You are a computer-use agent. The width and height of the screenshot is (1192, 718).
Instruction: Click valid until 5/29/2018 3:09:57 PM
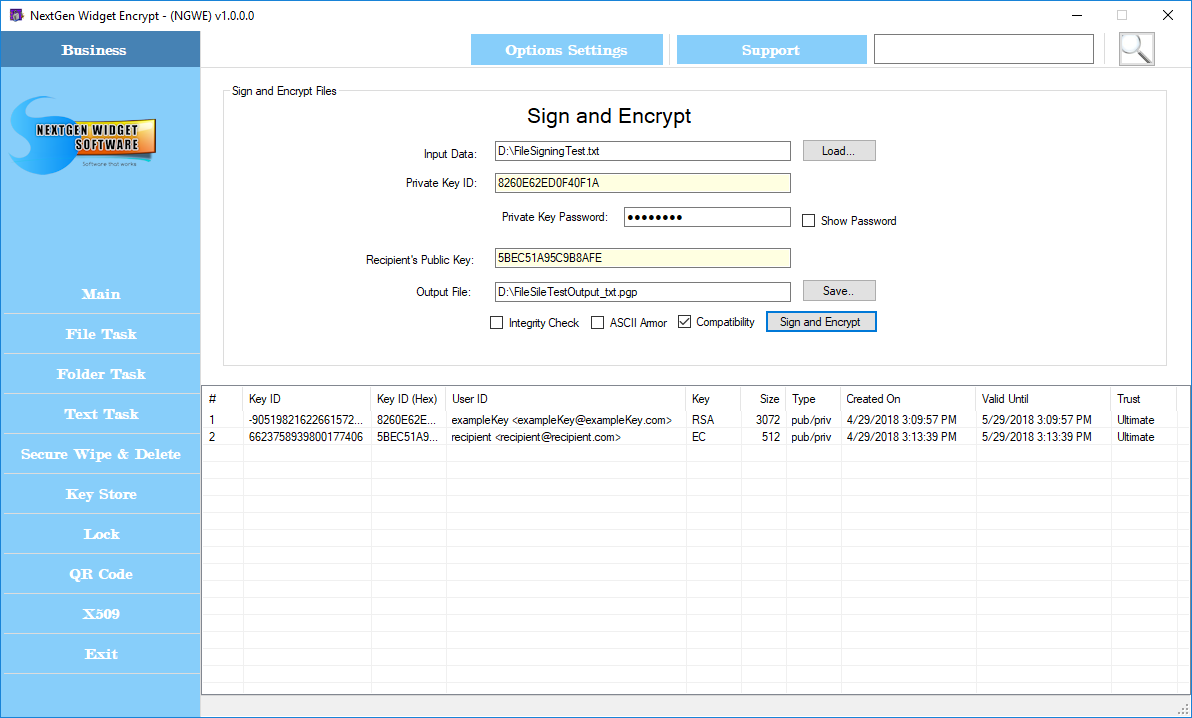pos(1036,420)
